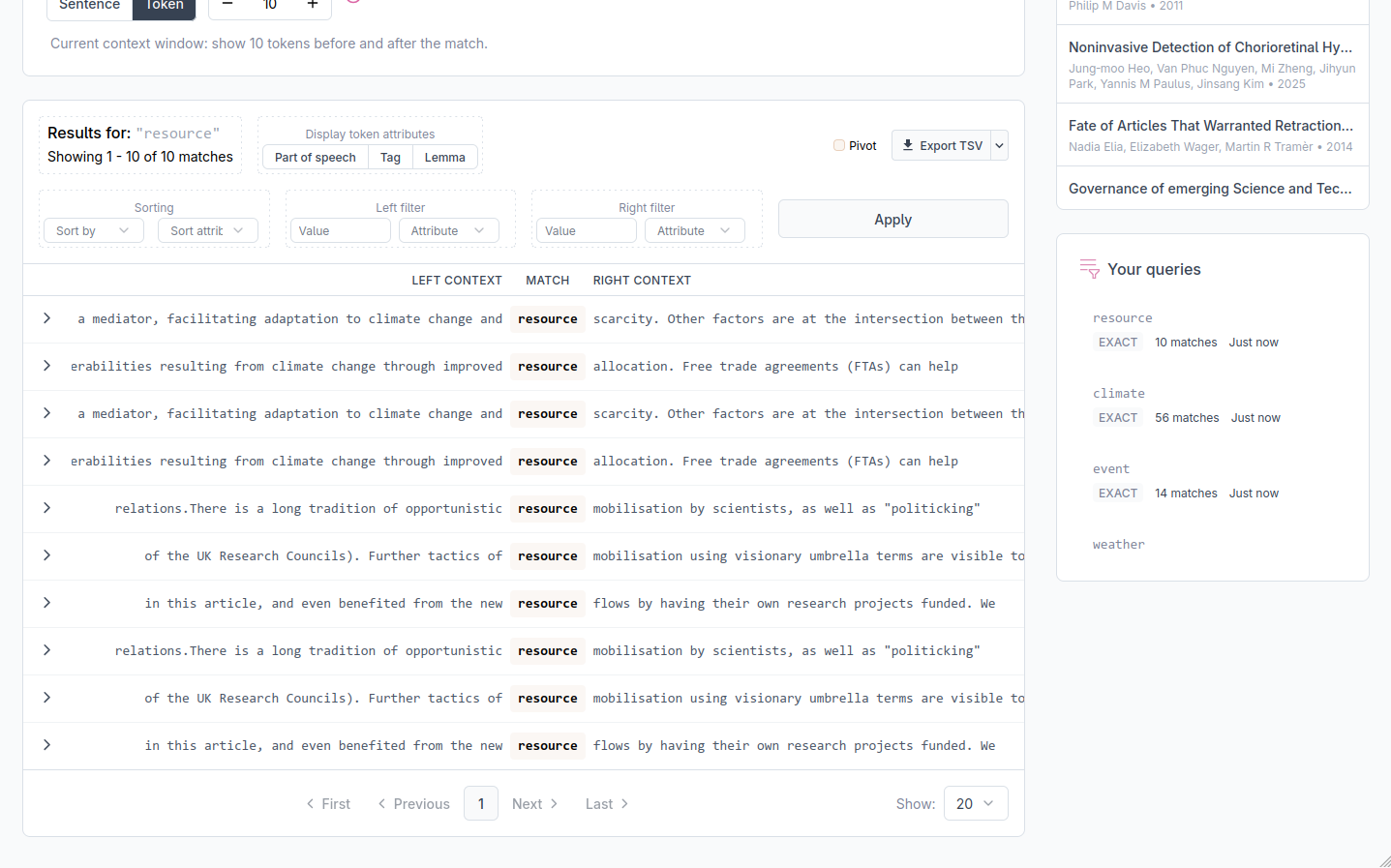Open Export TSV dropdown arrow

(x=1000, y=146)
